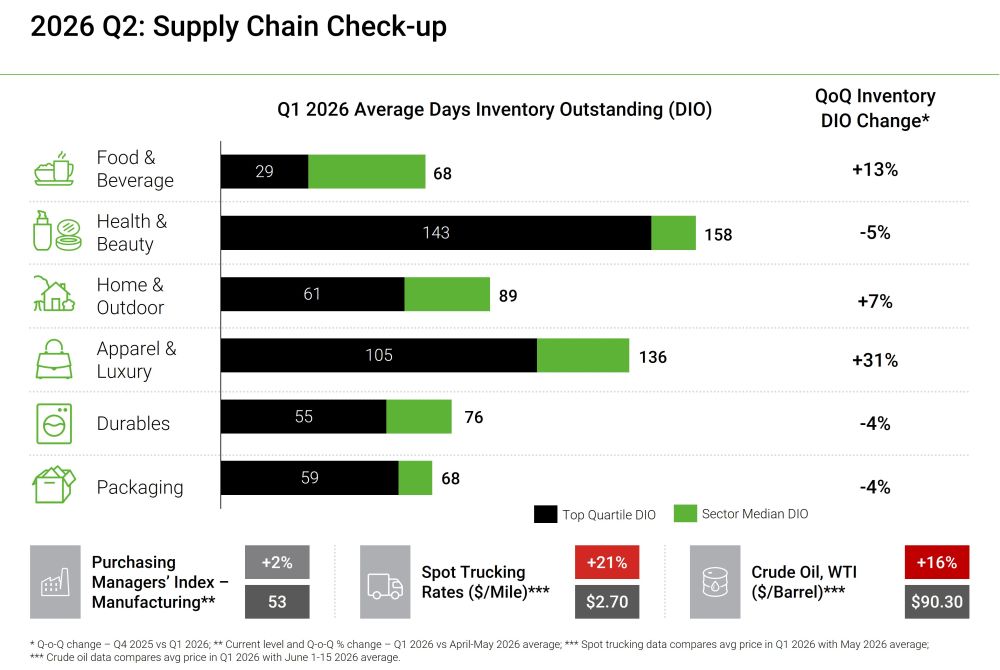1000x670 pixels.
Task: Select the Apparel & Luxury green bar segment
Action: tap(583, 355)
